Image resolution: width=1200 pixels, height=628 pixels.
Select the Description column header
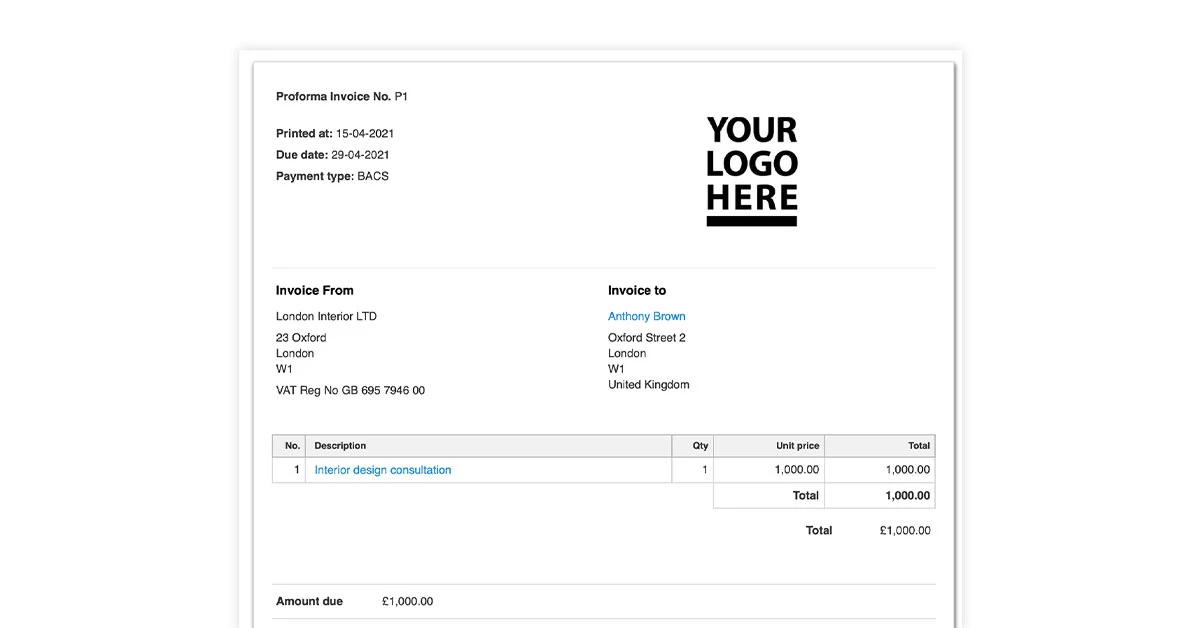[340, 445]
